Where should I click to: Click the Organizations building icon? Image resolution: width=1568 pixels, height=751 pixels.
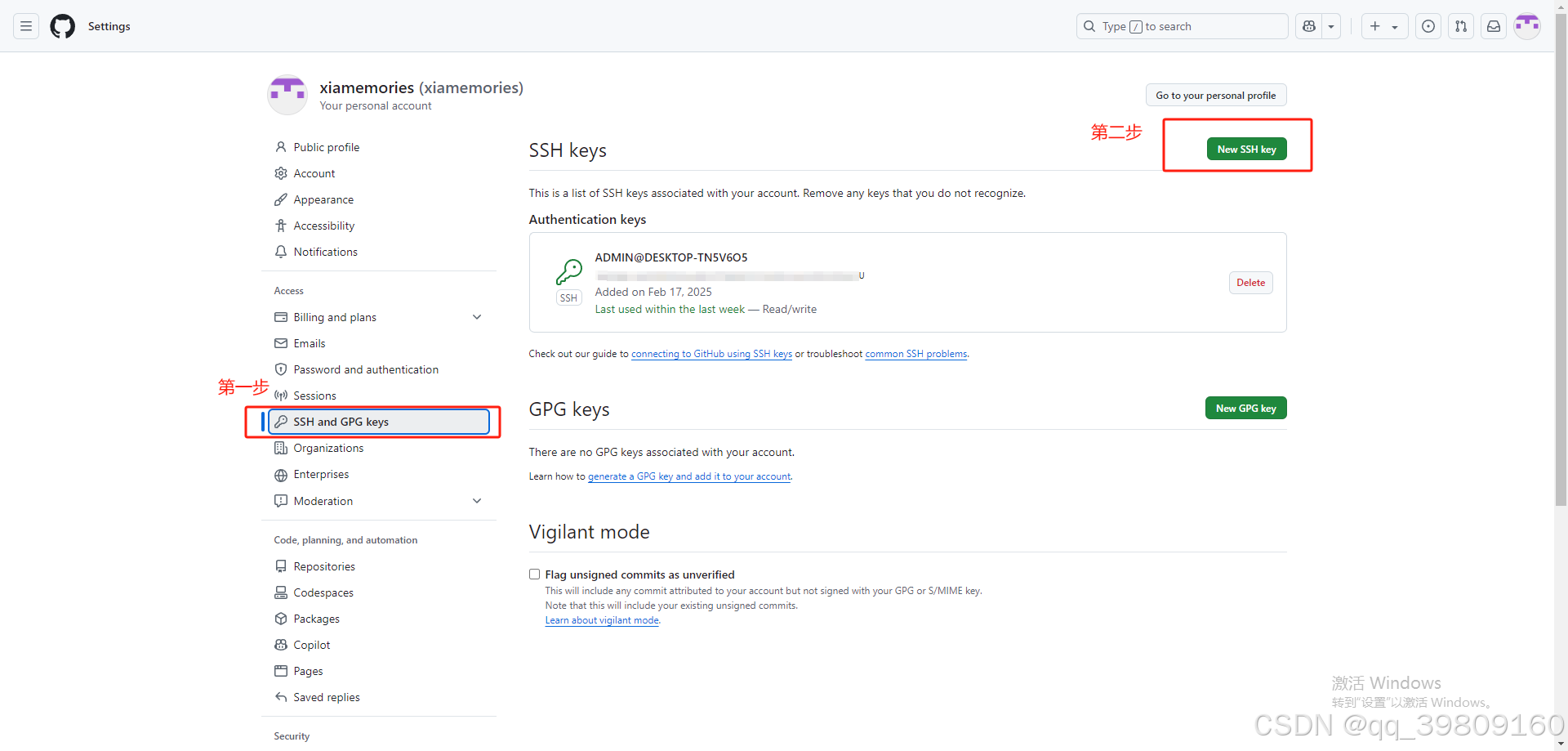(x=281, y=448)
